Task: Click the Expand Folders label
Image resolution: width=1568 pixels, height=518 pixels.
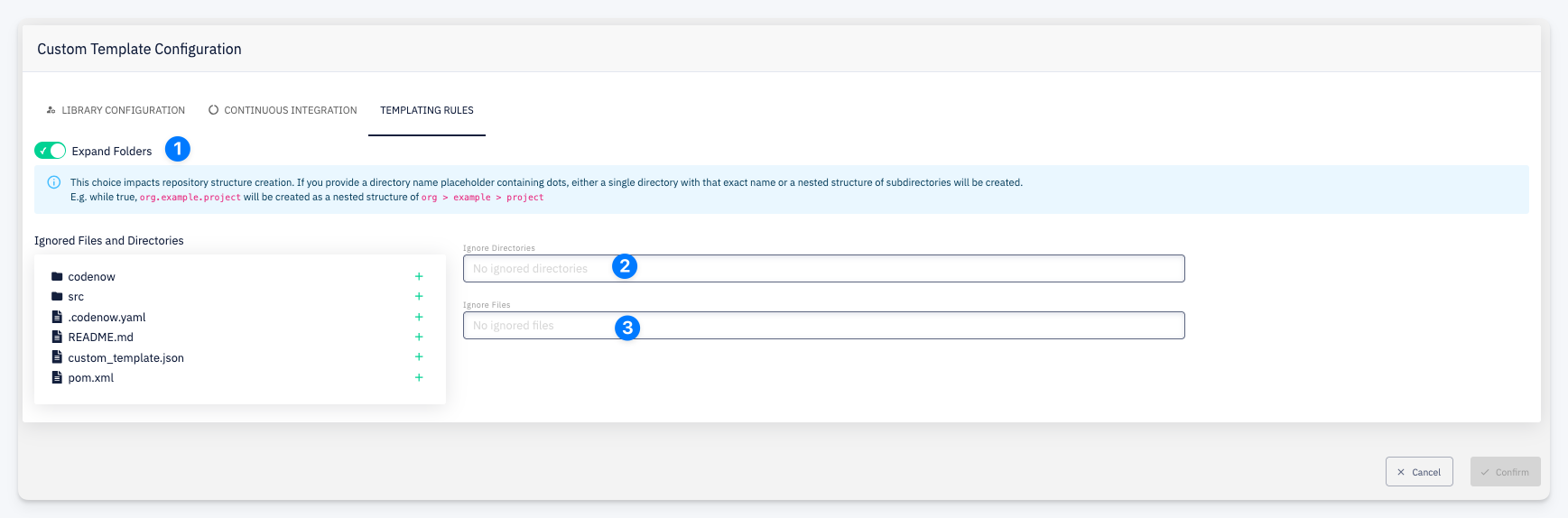Action: [112, 152]
